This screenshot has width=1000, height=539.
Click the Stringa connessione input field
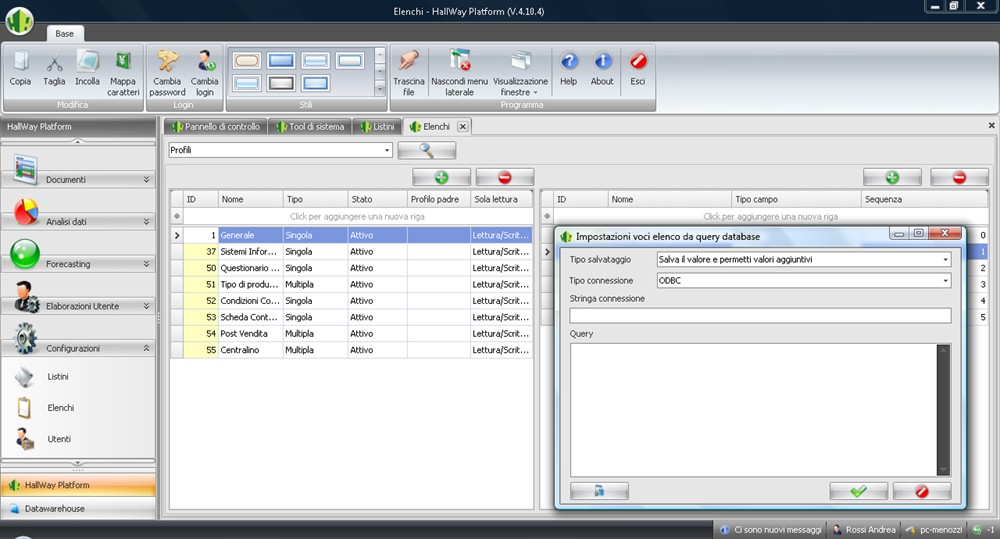(x=760, y=315)
